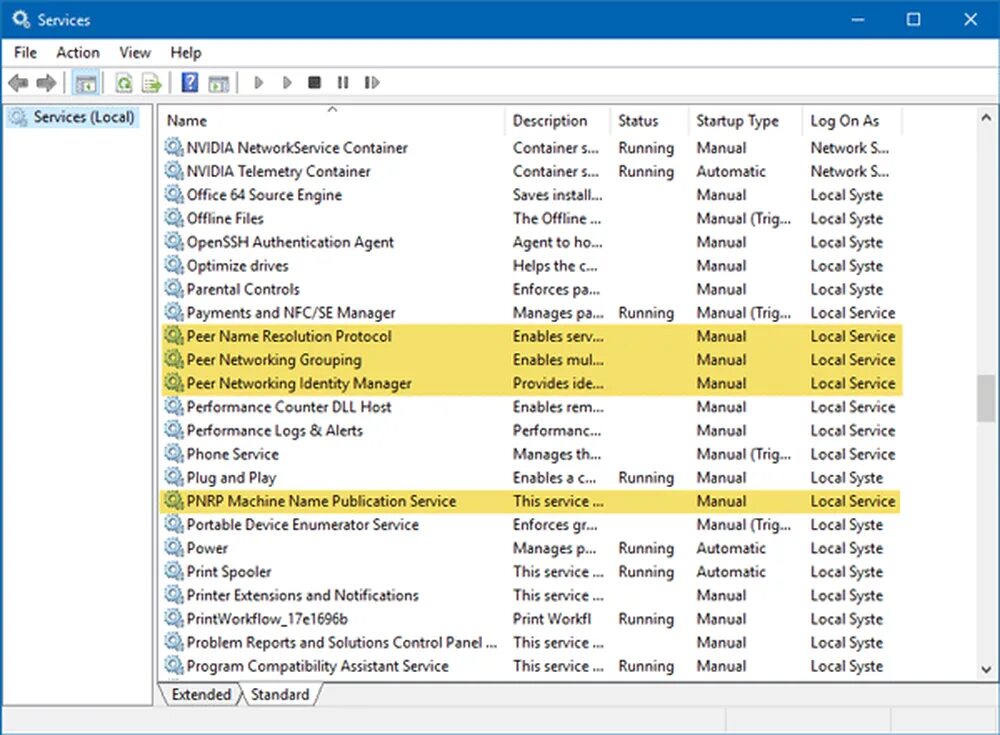The image size is (1000, 735).
Task: Open the View menu
Action: [134, 52]
